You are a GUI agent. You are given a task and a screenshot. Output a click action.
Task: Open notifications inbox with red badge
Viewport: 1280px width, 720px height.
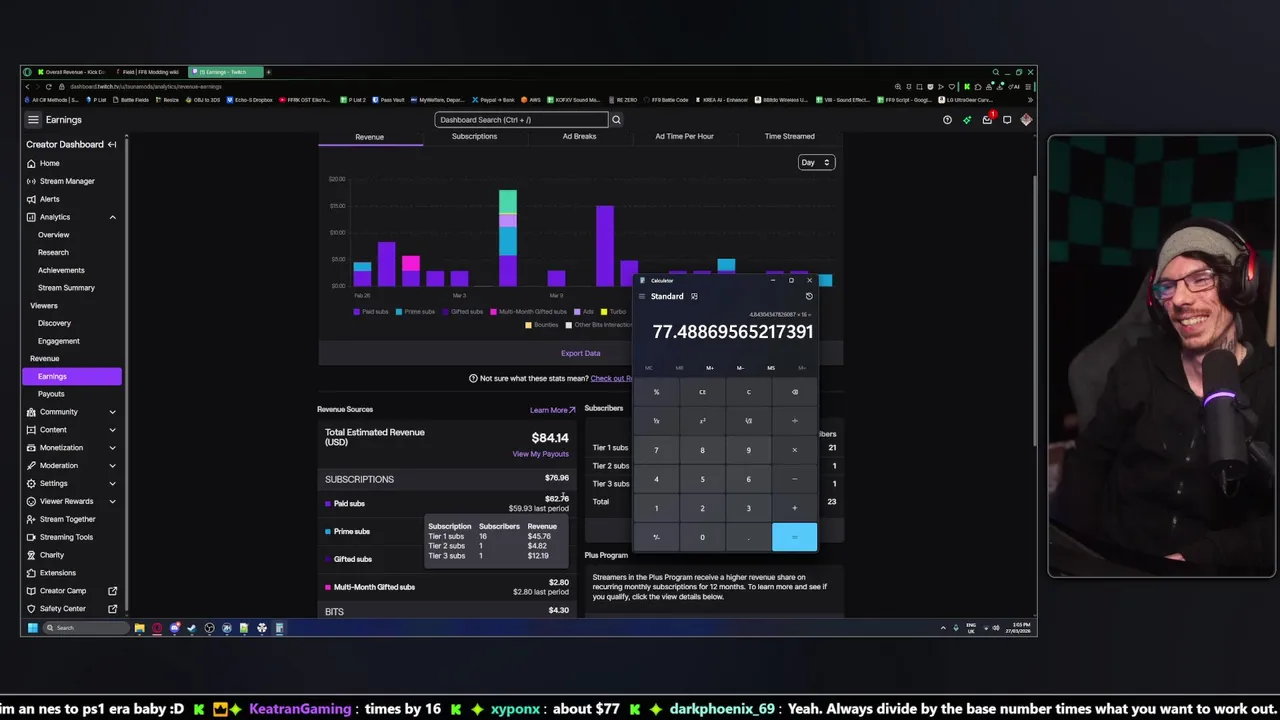pyautogui.click(x=987, y=120)
